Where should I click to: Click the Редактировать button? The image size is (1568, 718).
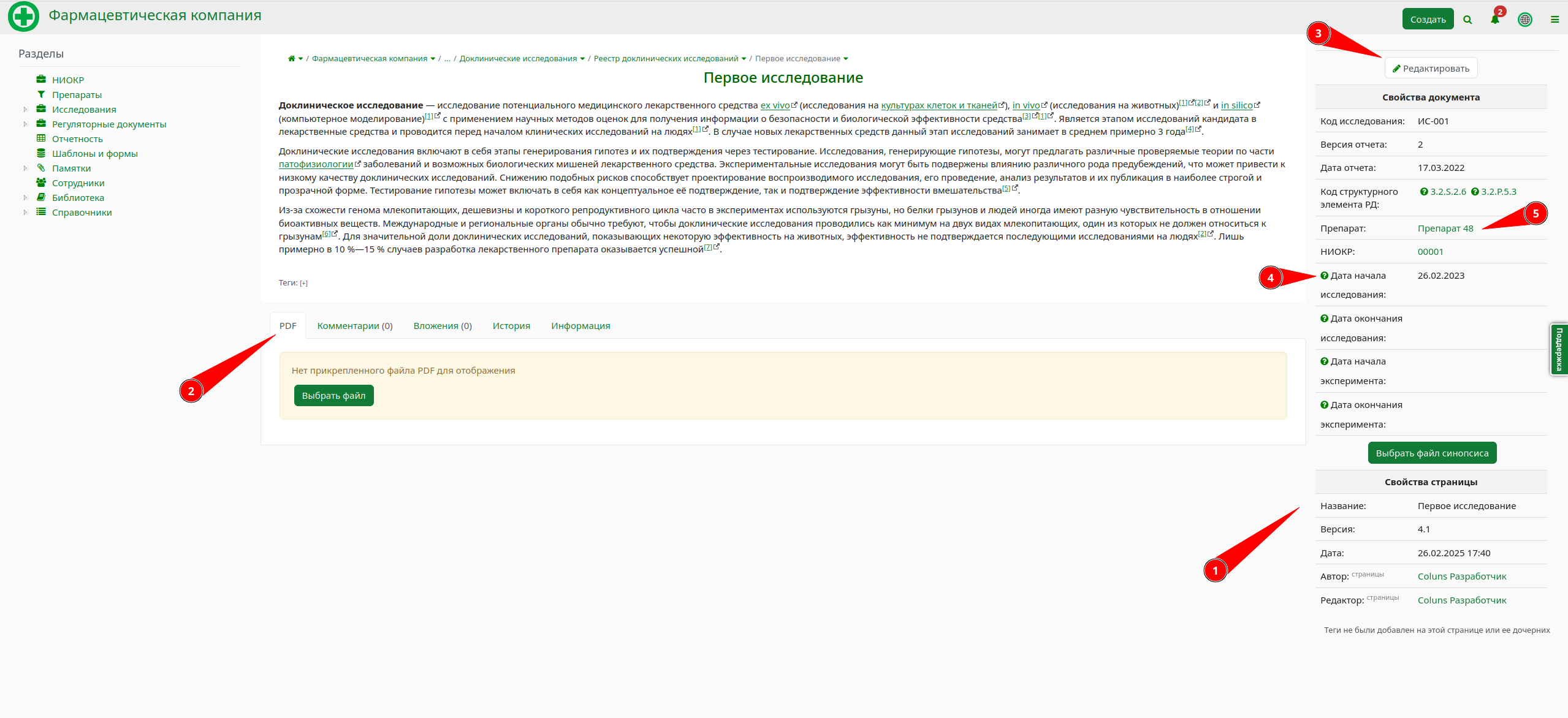click(x=1431, y=68)
